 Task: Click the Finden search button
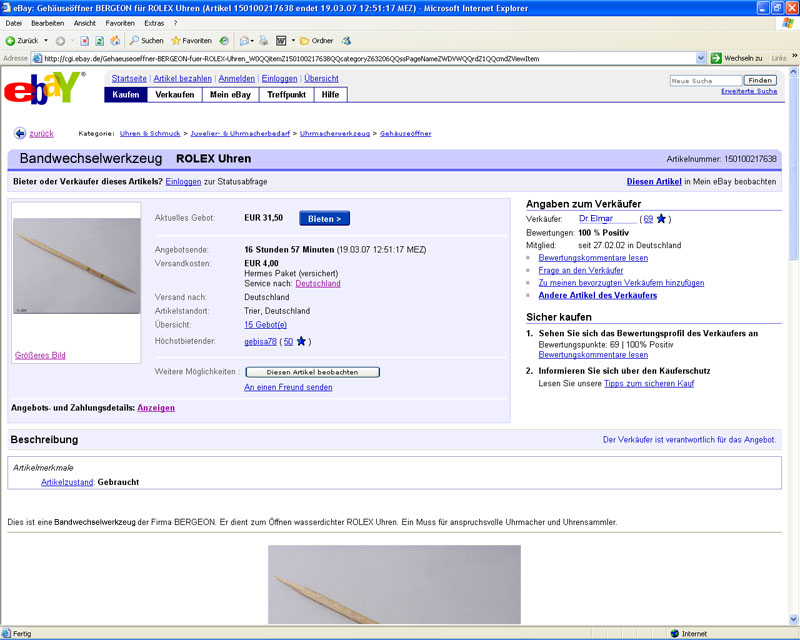click(x=760, y=81)
